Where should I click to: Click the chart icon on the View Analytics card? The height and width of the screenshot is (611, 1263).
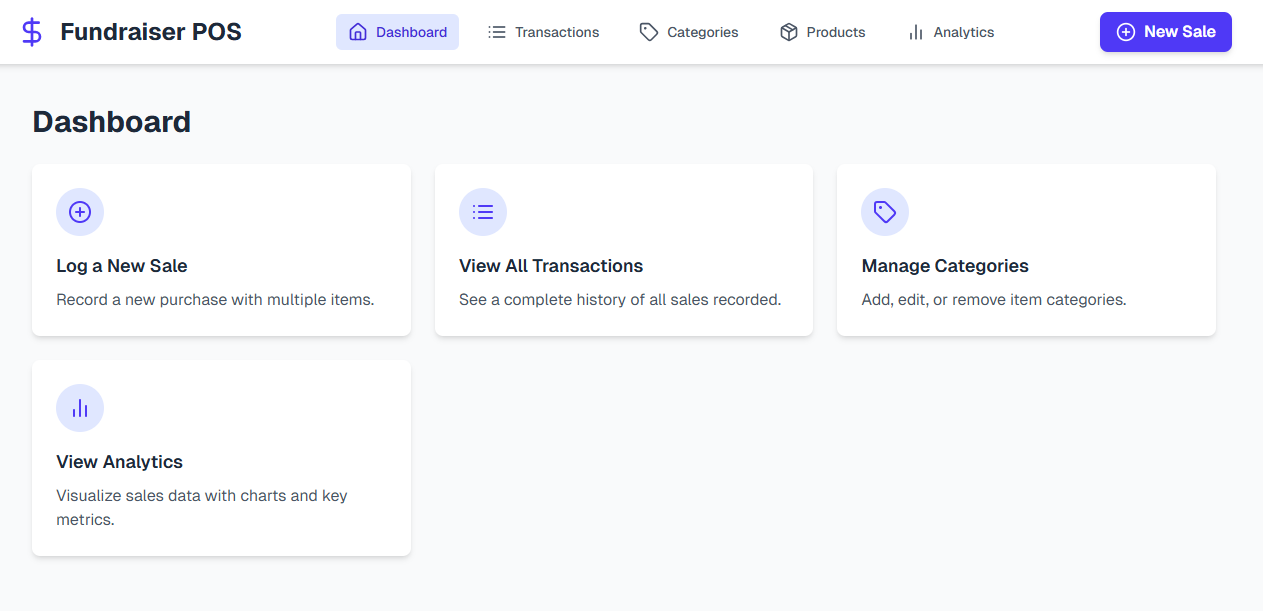coord(80,408)
